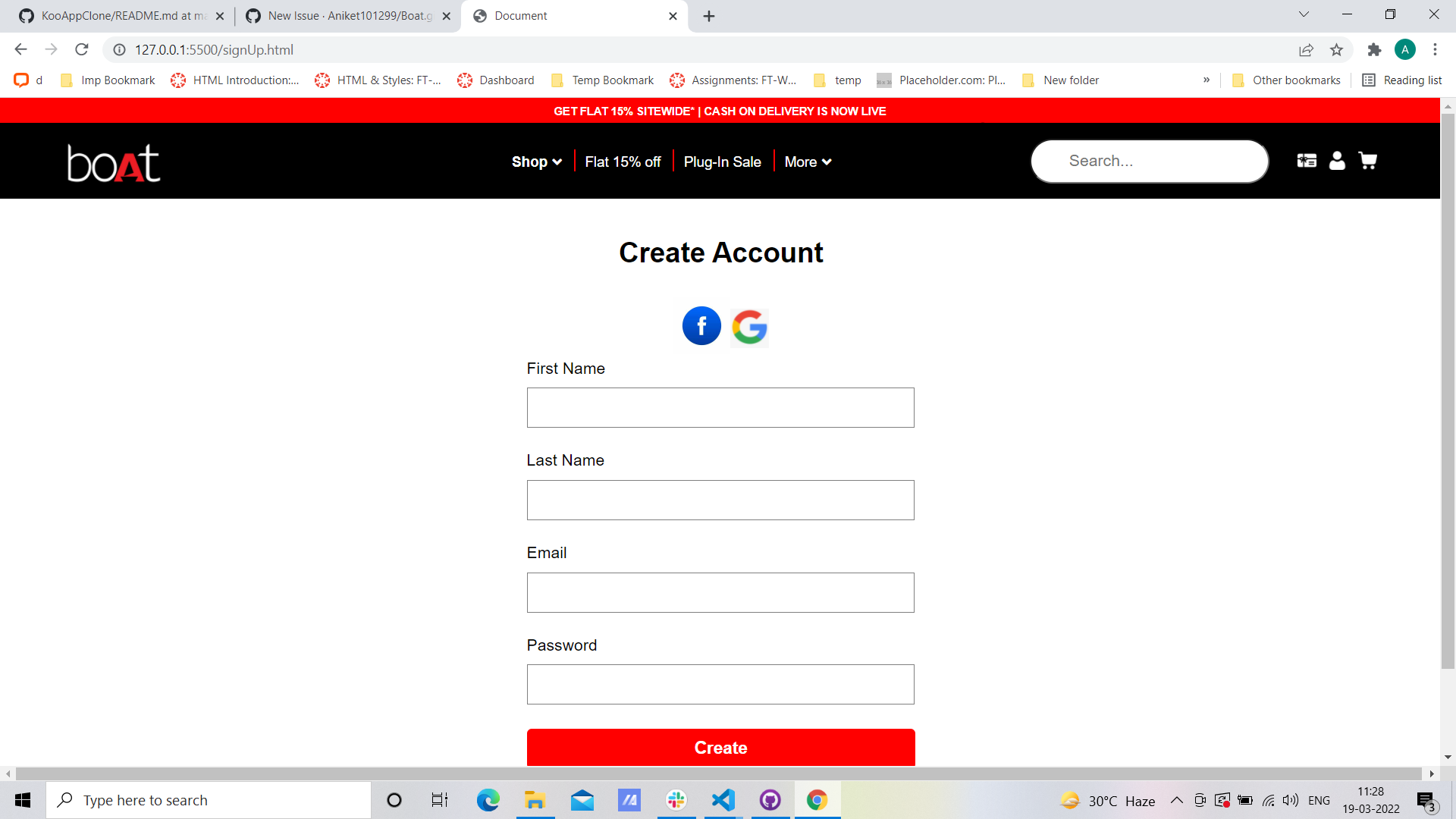The image size is (1456, 819).
Task: Click the red Create button
Action: coord(720,748)
